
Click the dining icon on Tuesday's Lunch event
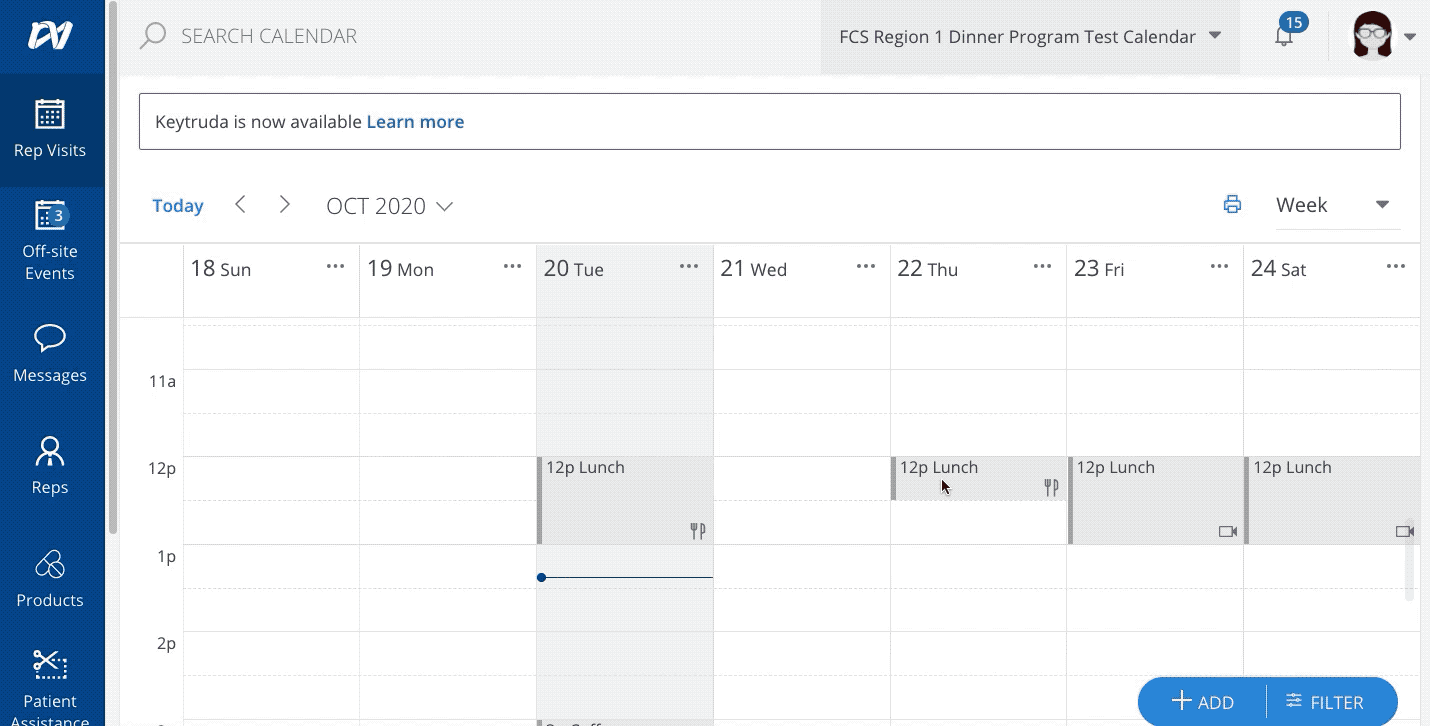(x=698, y=531)
